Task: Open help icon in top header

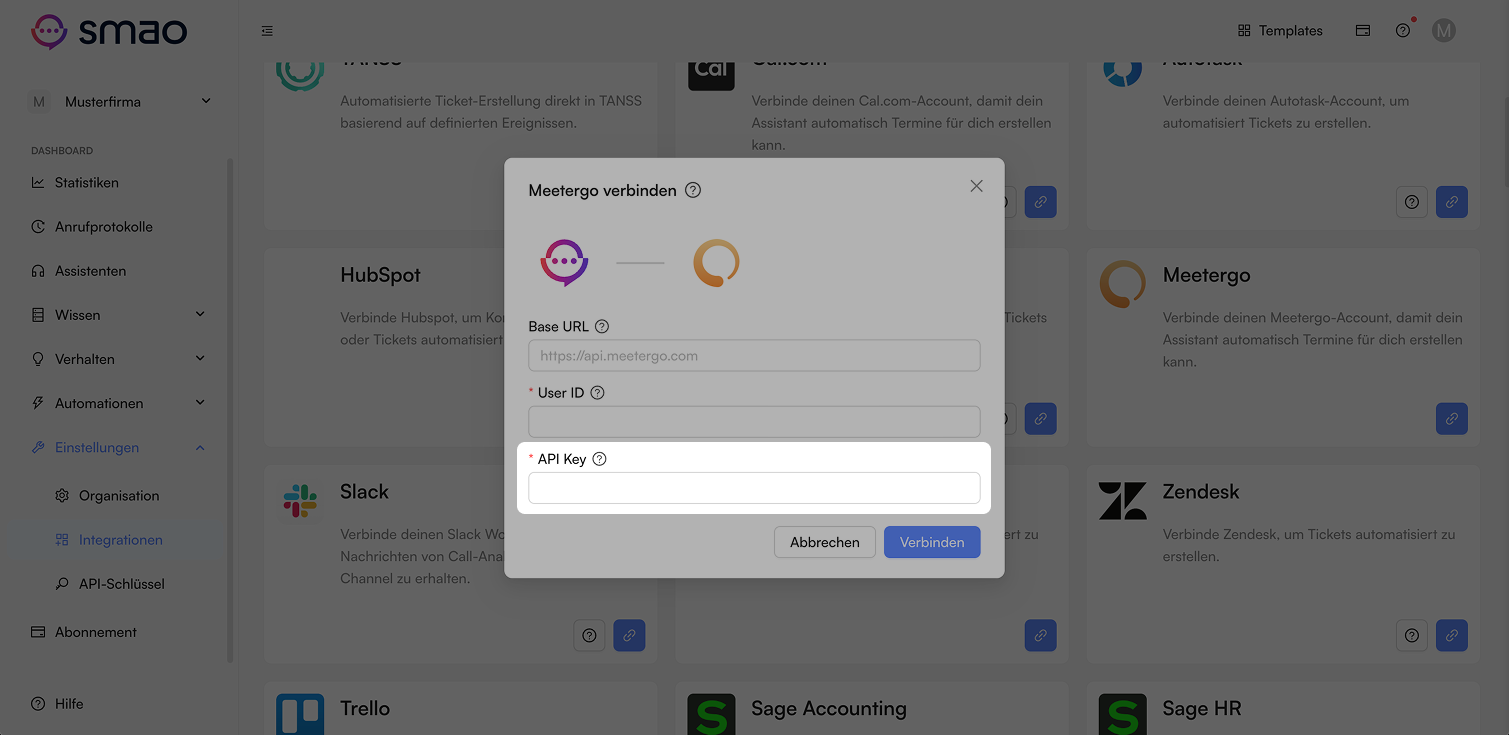Action: 1403,31
